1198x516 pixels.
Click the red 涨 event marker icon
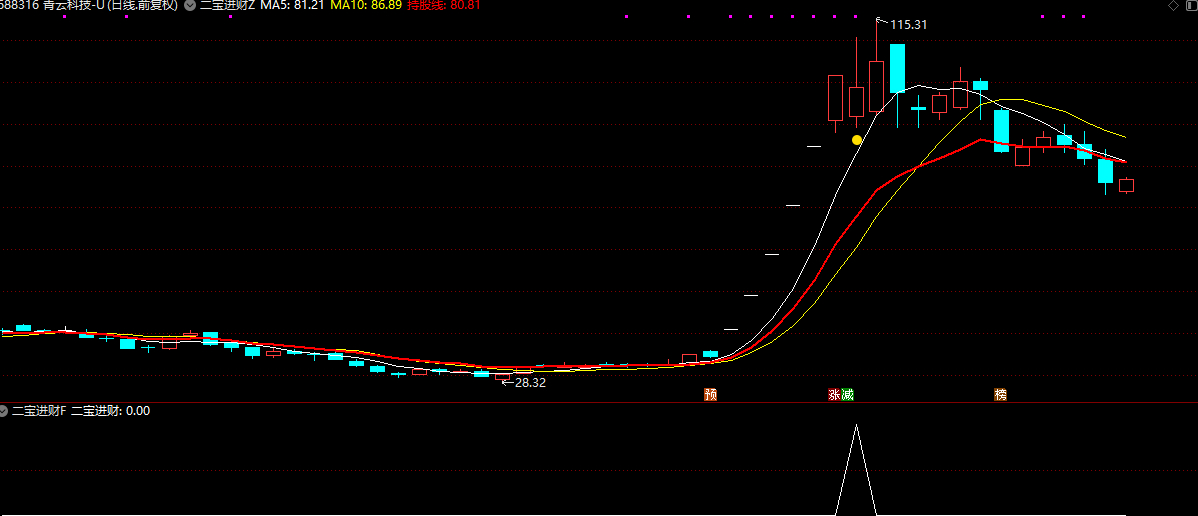834,395
